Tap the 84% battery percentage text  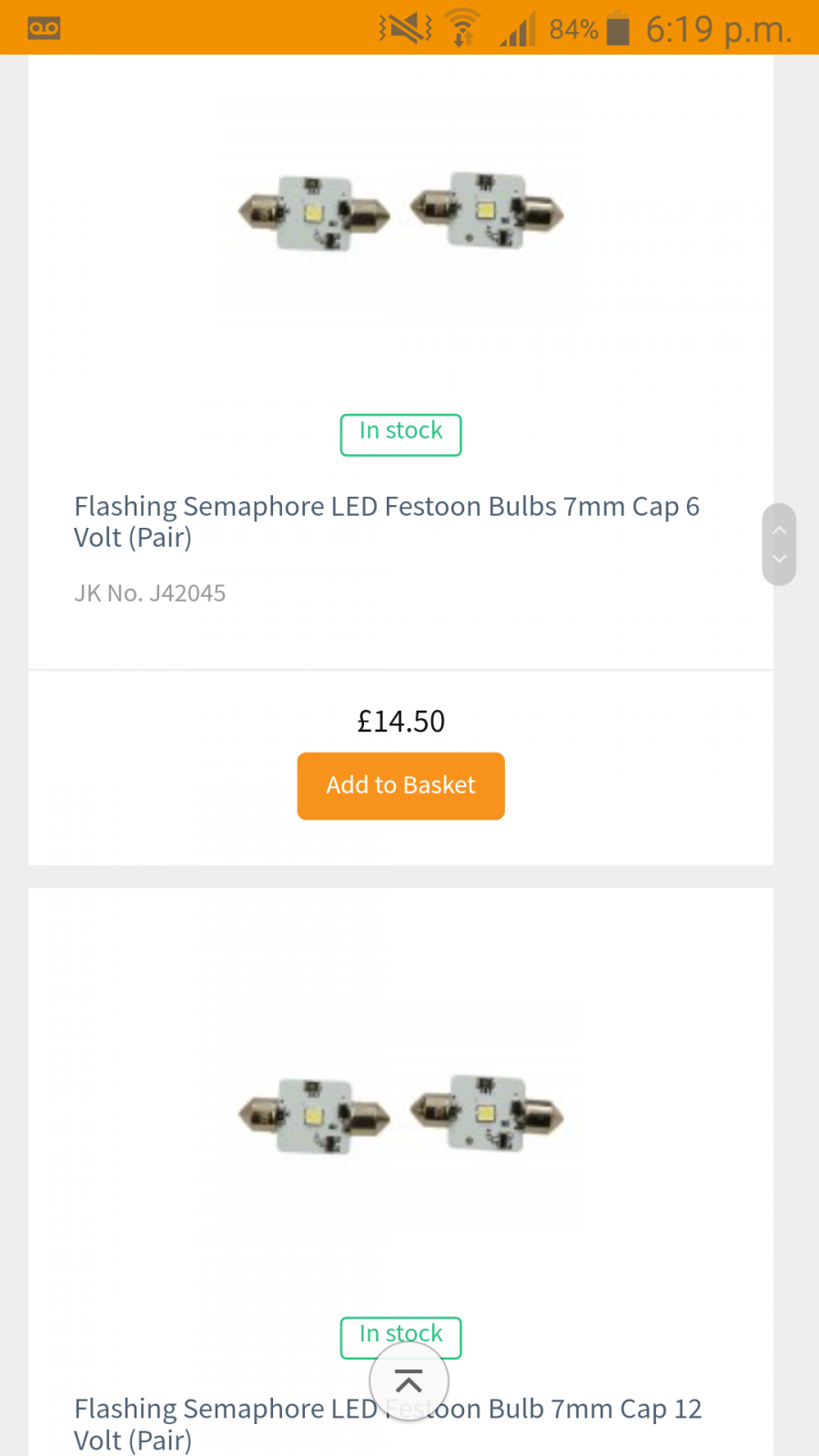coord(573,29)
